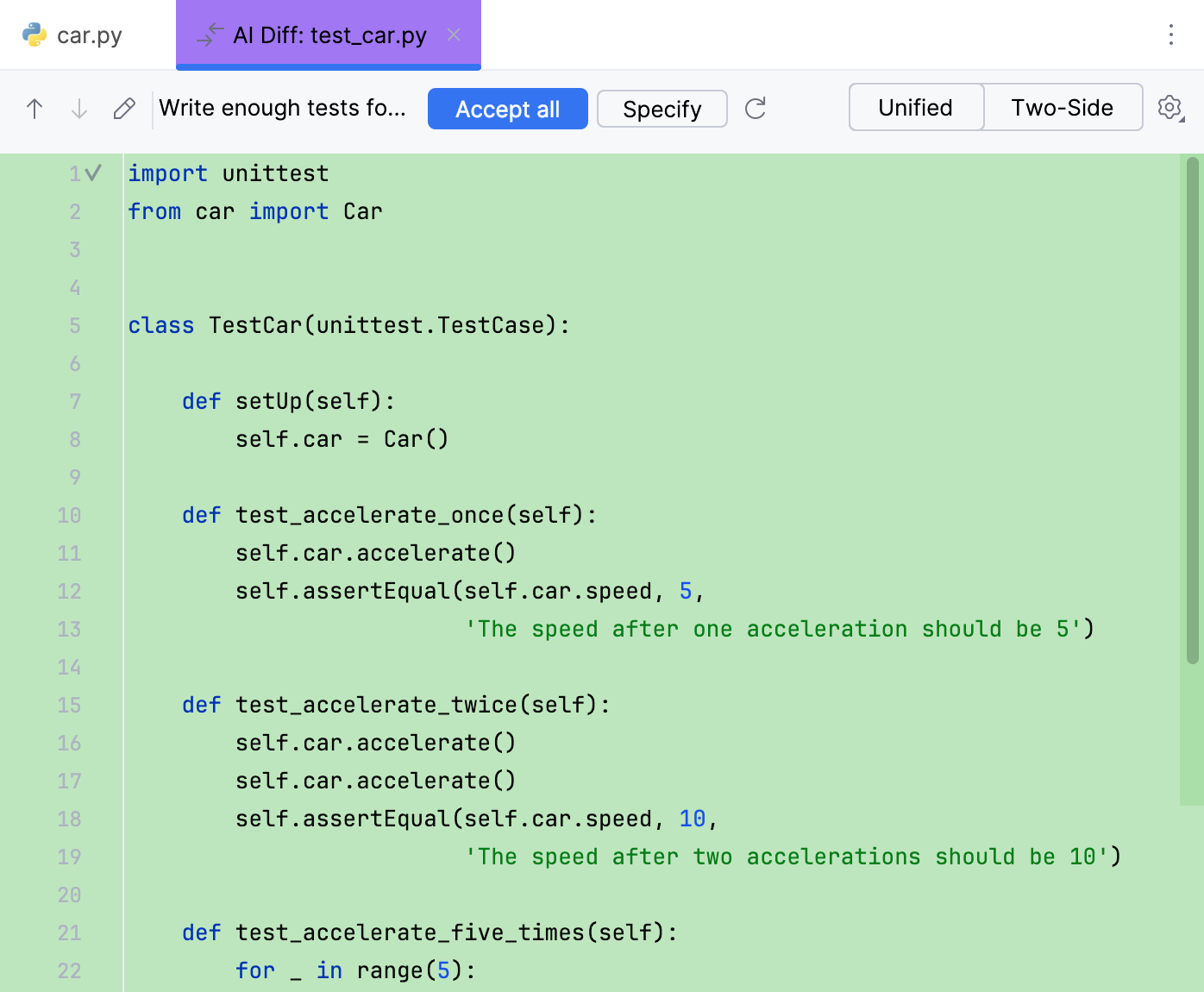1204x992 pixels.
Task: Regenerate the AI diff with the refresh icon
Action: pos(756,109)
